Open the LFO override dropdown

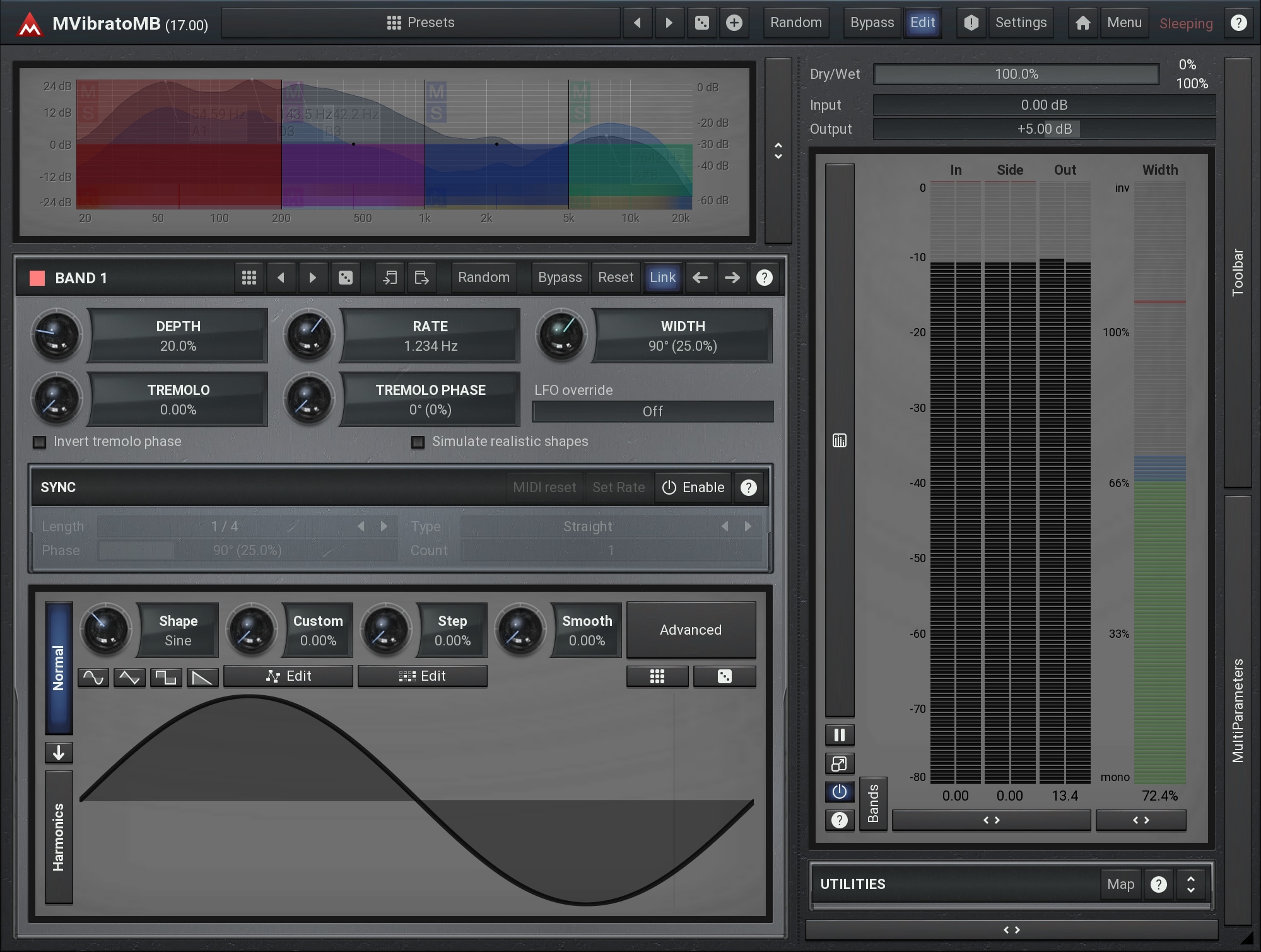[652, 411]
